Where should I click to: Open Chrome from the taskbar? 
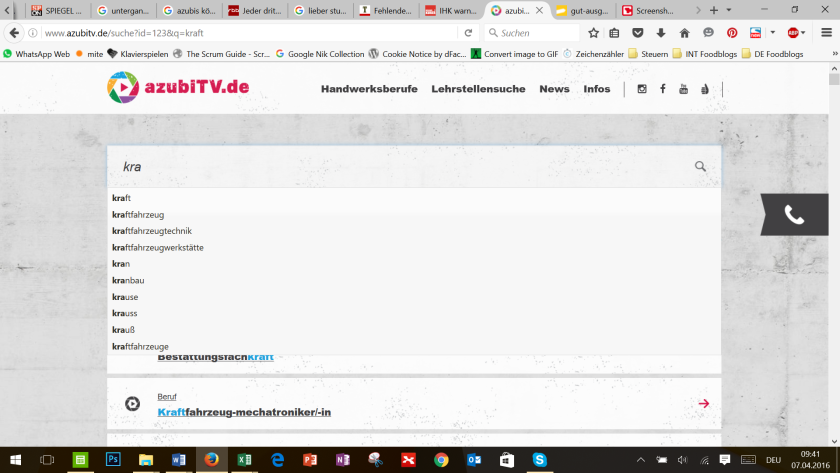[x=441, y=460]
